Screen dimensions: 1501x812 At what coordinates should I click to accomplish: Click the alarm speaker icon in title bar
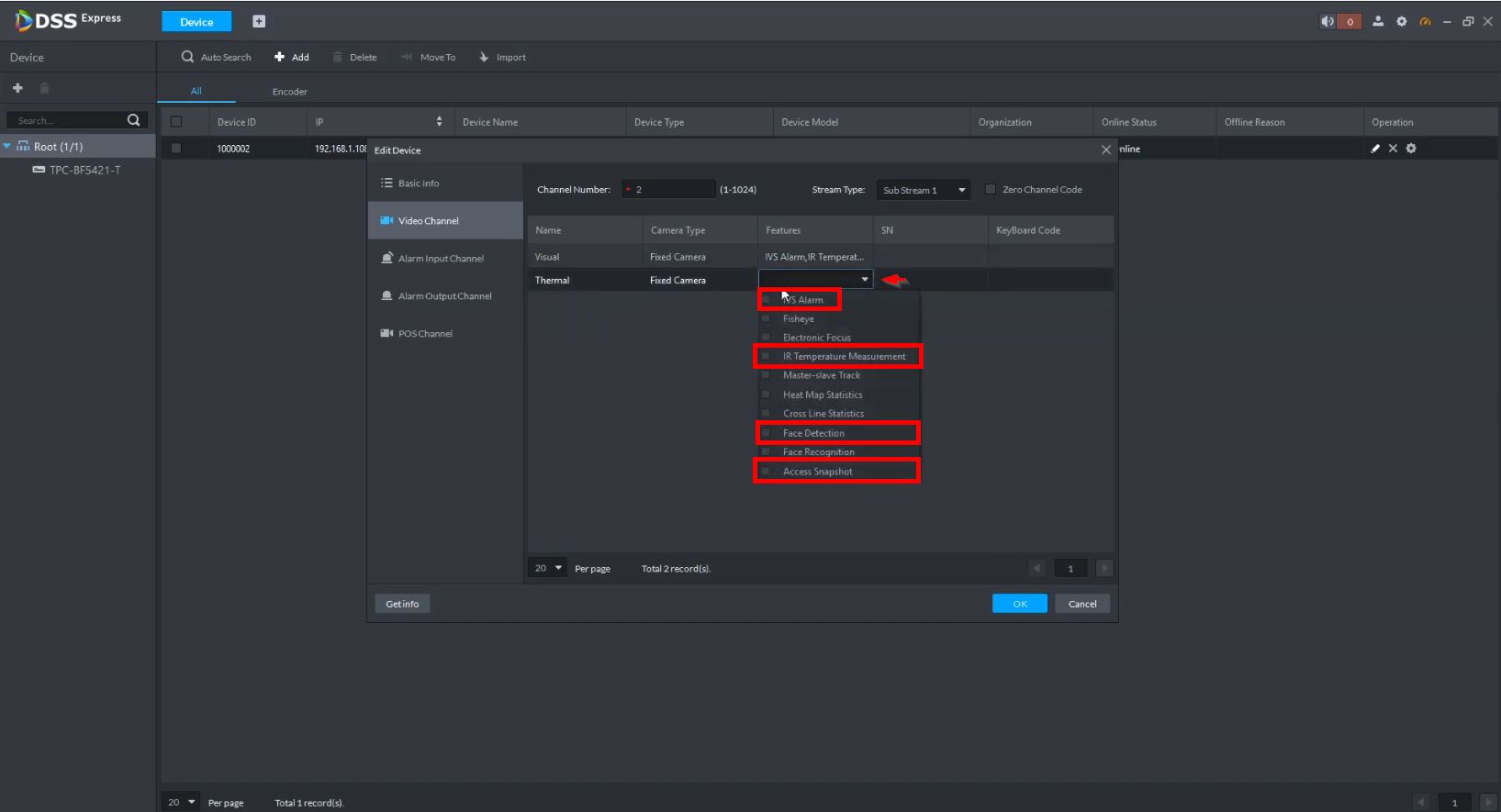pyautogui.click(x=1327, y=21)
